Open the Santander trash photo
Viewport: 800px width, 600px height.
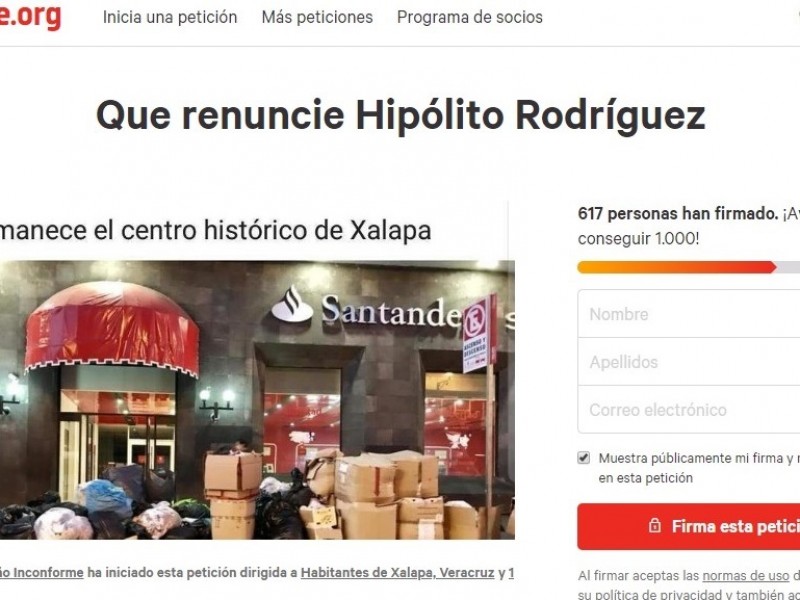257,400
